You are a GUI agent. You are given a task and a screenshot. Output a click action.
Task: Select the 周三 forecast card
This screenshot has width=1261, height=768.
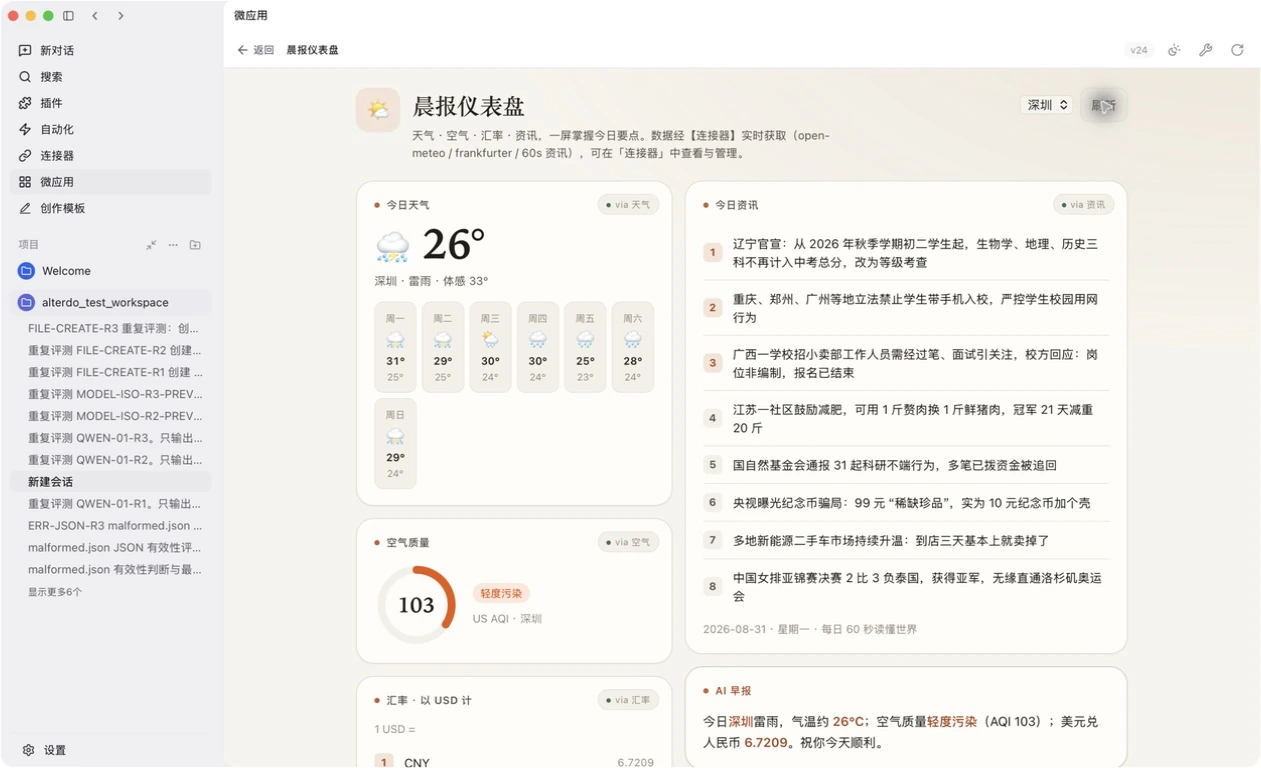[490, 347]
